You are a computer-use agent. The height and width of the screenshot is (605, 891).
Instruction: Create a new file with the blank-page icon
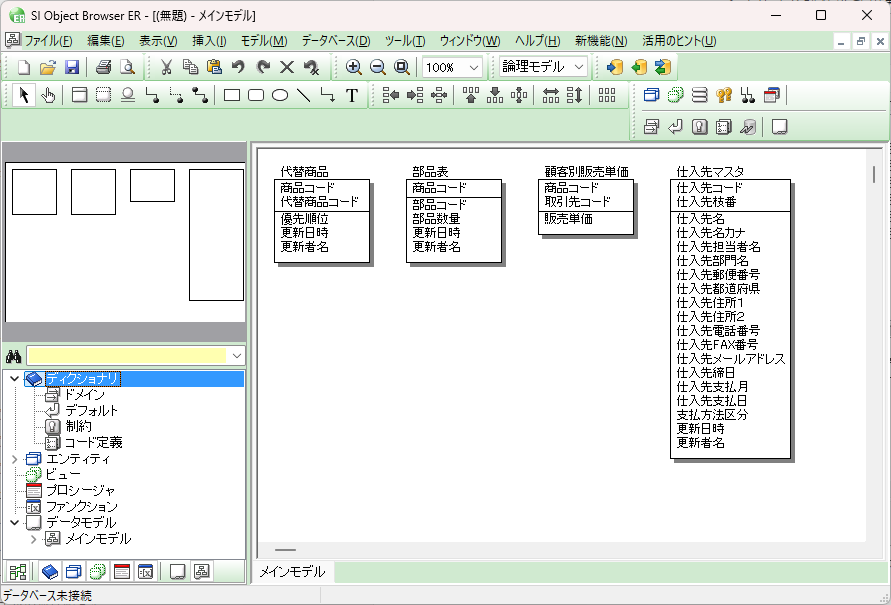[x=24, y=67]
